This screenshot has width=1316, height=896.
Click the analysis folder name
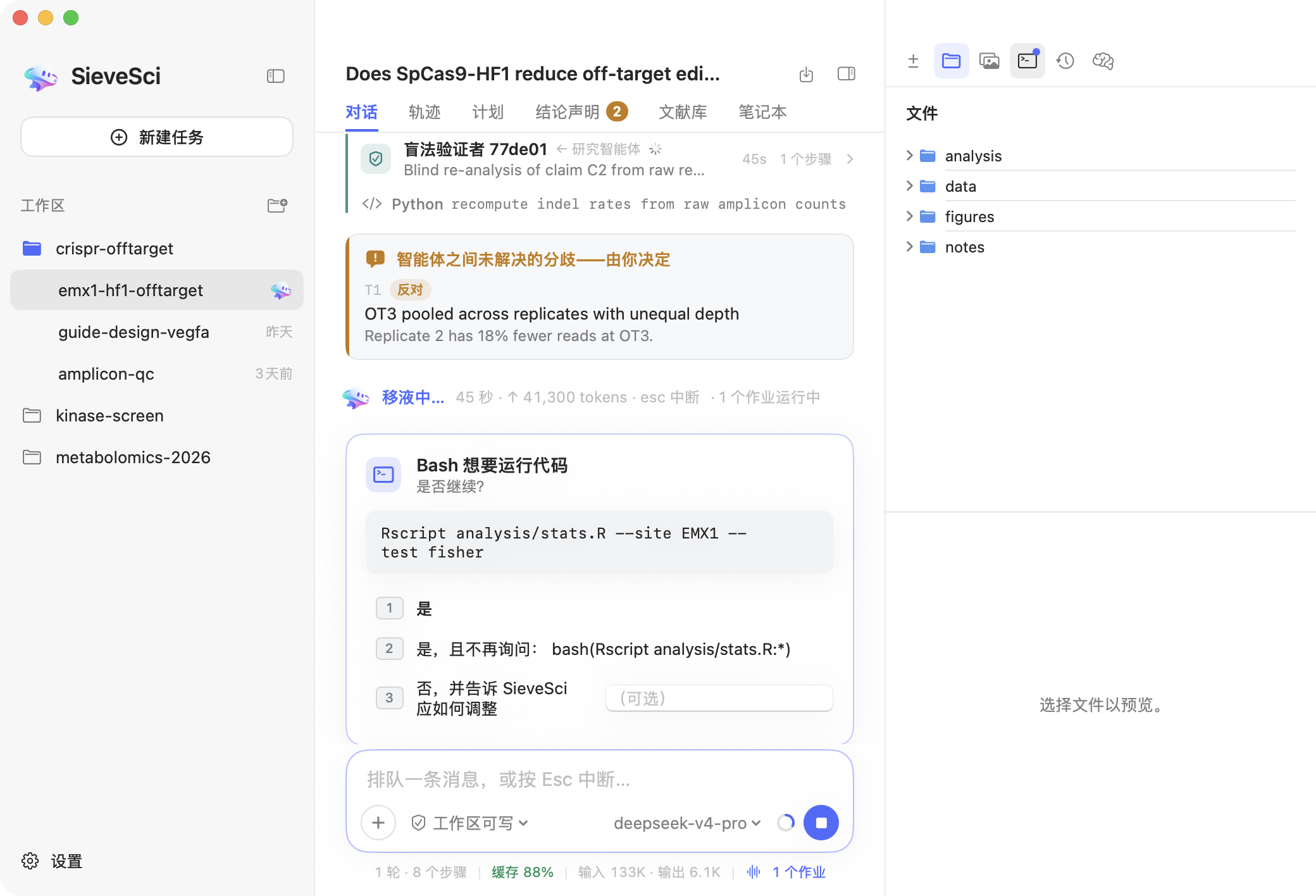973,156
